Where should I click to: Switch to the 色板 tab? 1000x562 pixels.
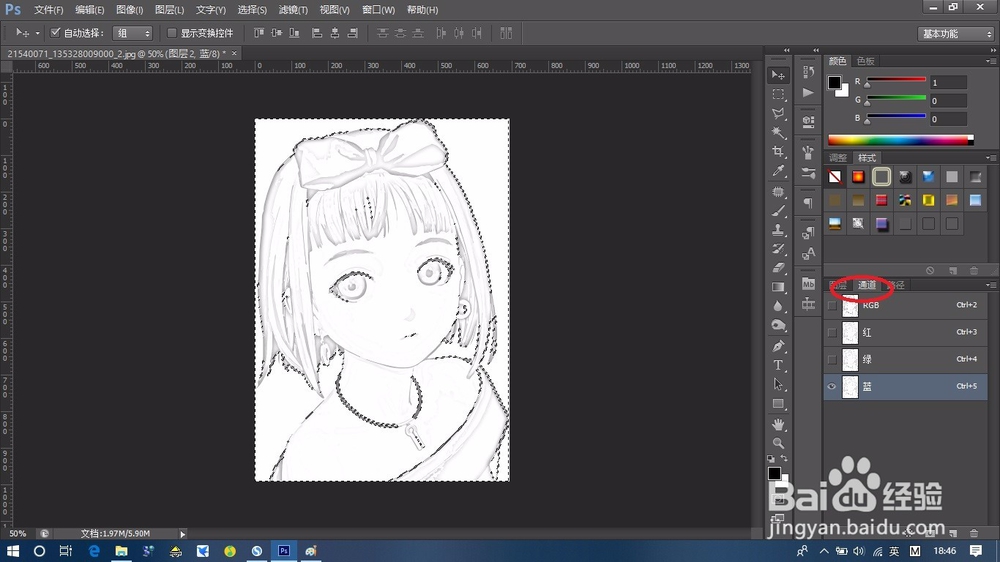865,61
